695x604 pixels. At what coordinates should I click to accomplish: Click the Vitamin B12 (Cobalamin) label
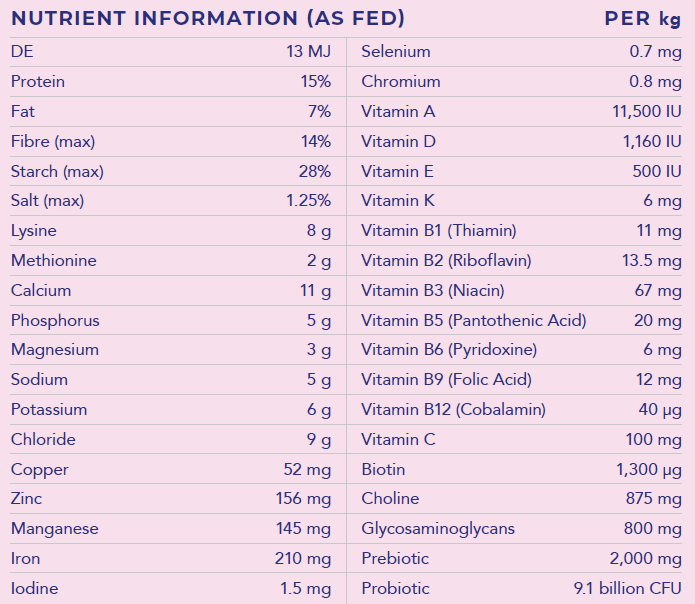pos(453,410)
